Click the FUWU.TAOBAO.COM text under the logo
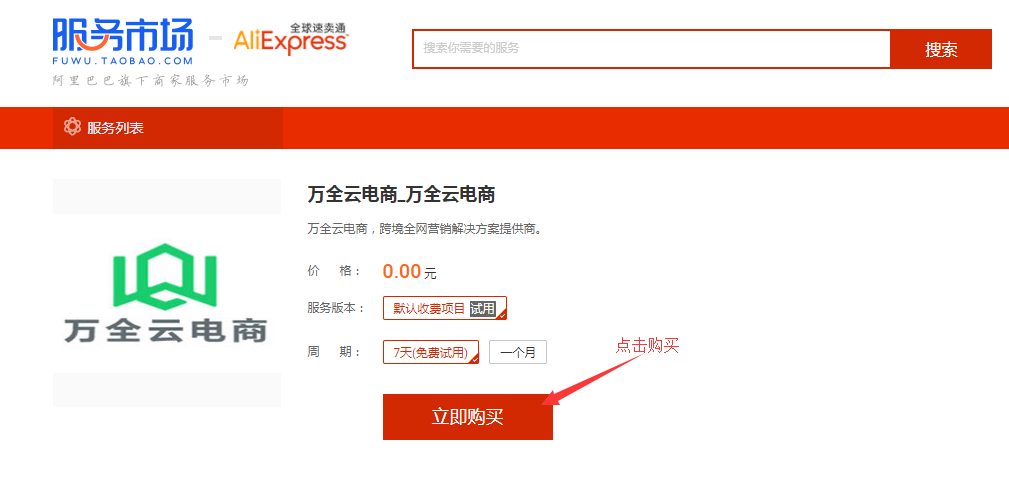This screenshot has height=484, width=1009. (x=123, y=61)
